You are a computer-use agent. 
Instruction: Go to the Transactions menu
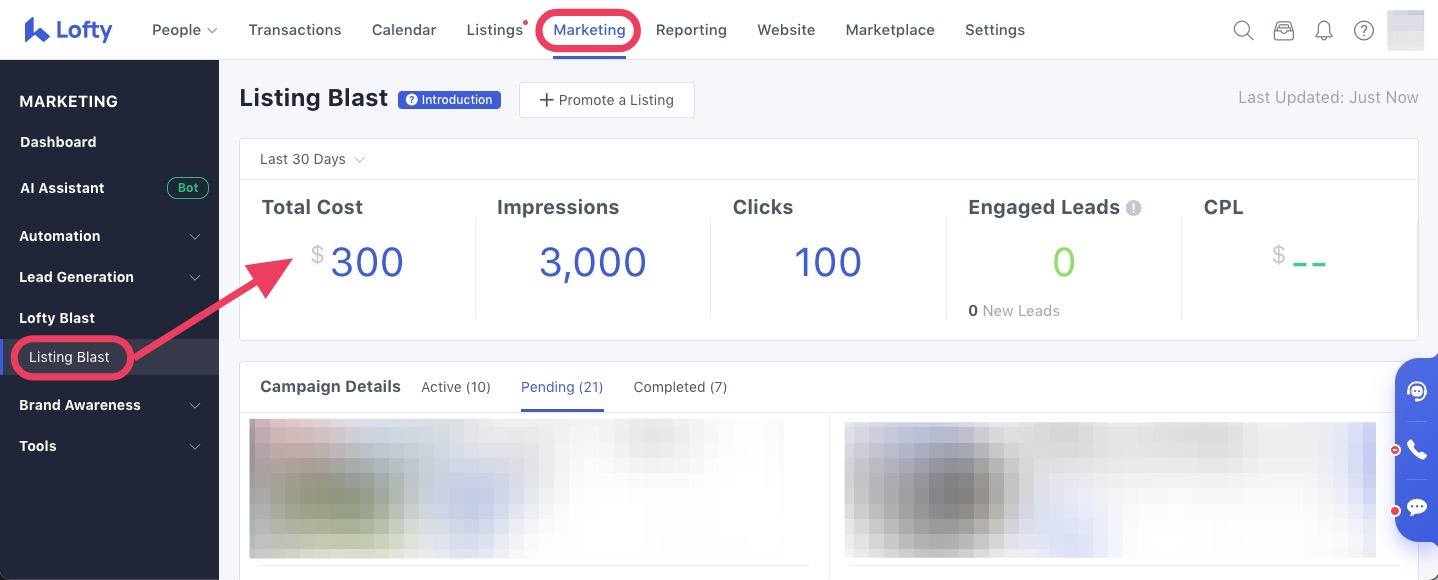point(295,30)
